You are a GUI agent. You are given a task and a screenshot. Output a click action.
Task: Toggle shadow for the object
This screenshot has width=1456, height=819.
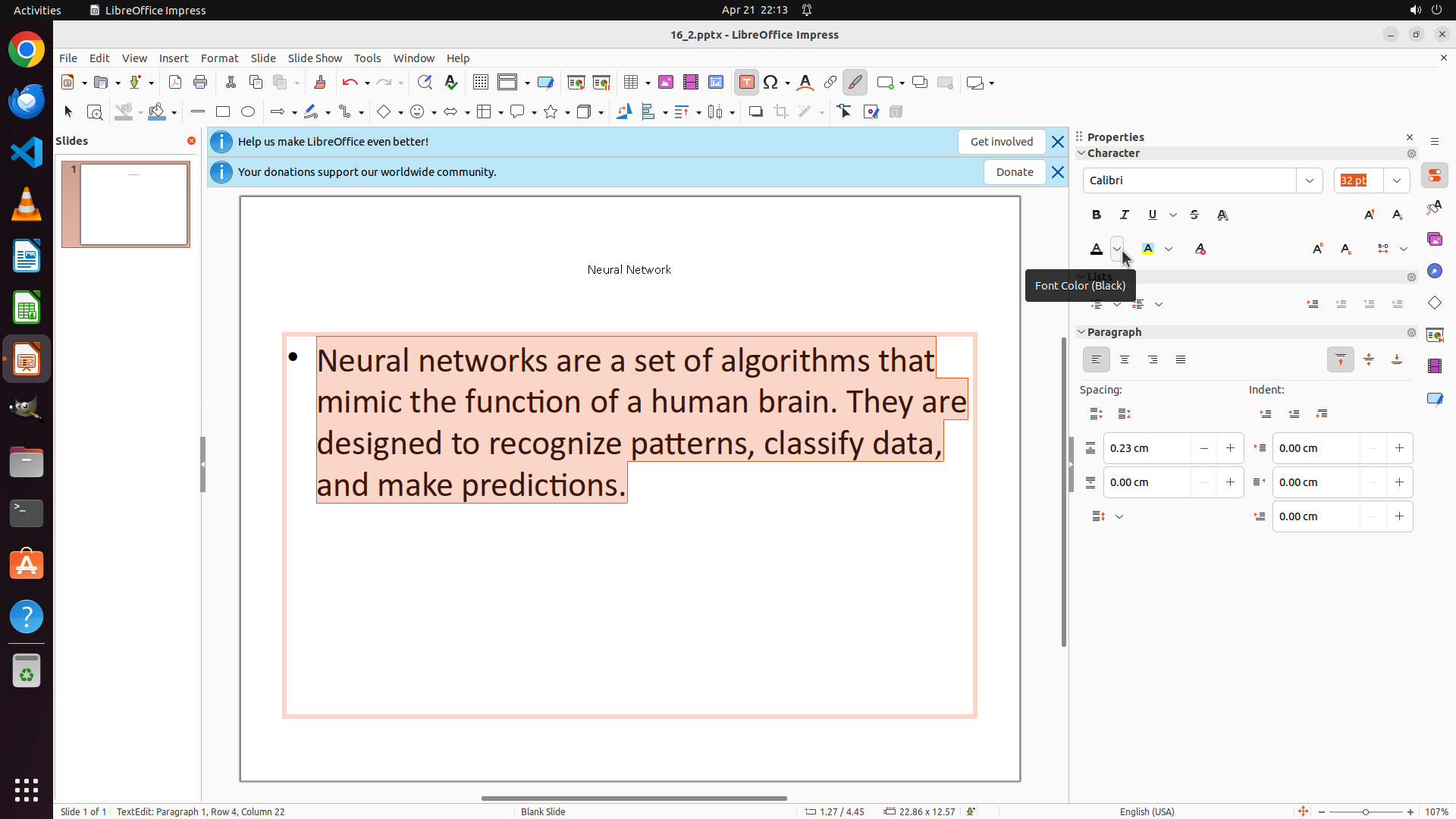click(755, 112)
